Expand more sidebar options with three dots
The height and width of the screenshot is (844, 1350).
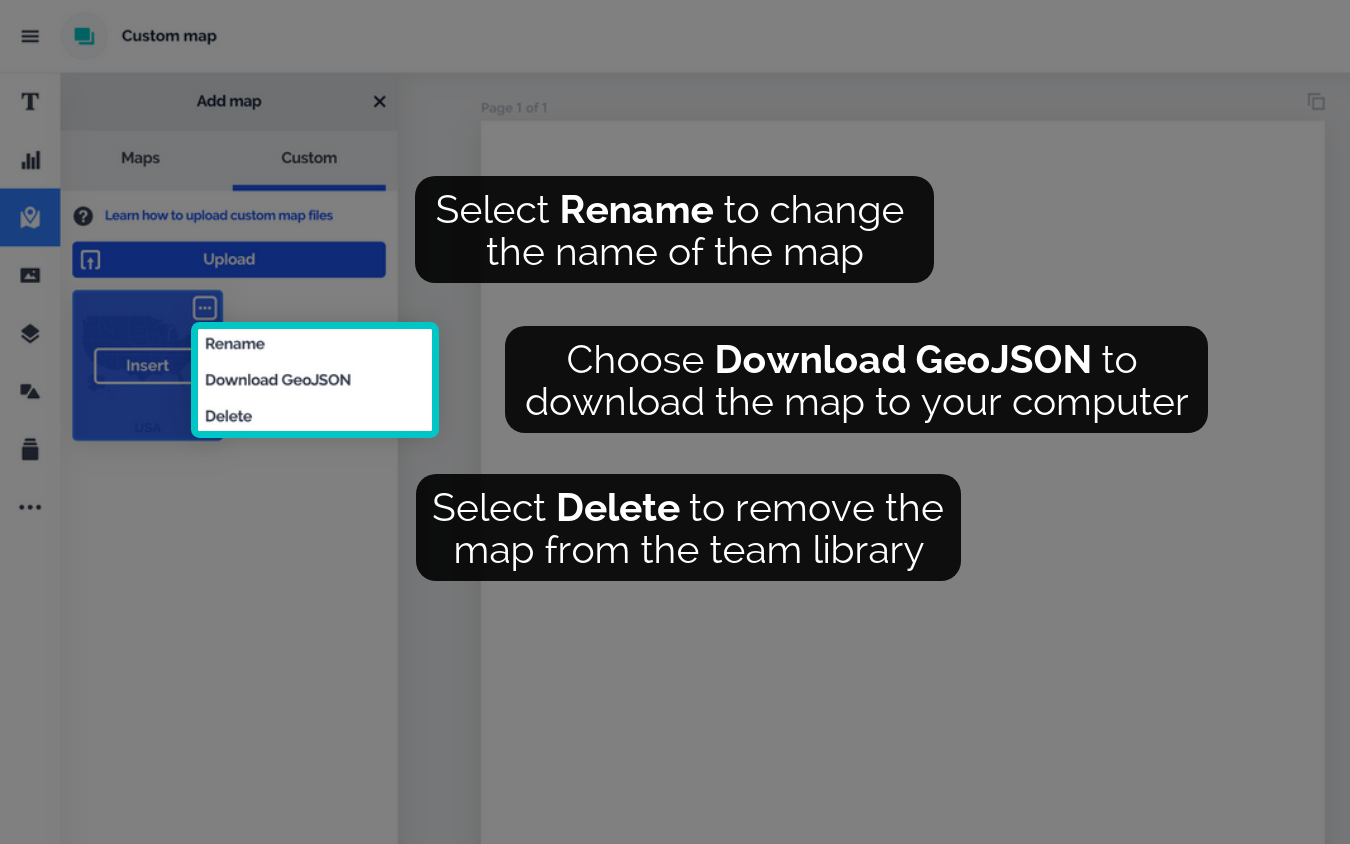[30, 507]
